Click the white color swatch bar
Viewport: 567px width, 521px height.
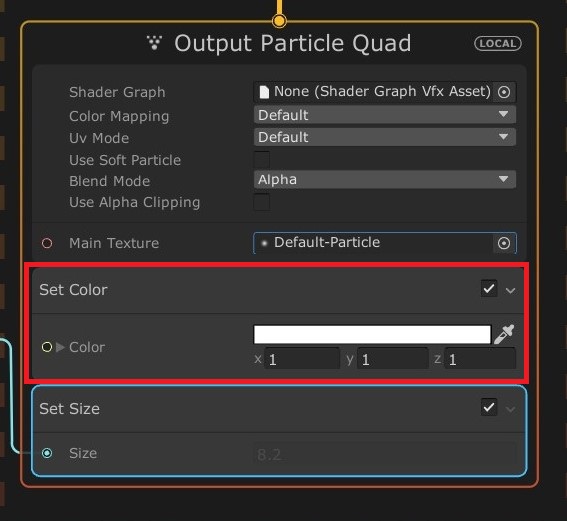coord(372,334)
